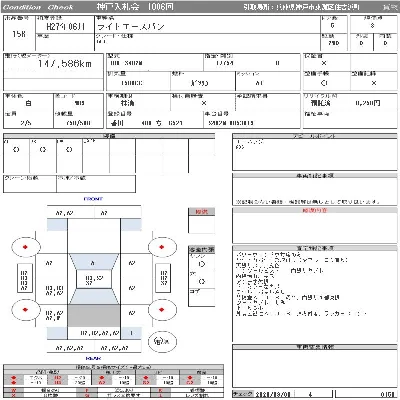The image size is (400, 400).
Task: Click the "神戸入札会 1006回" header text
Action: pyautogui.click(x=135, y=7)
